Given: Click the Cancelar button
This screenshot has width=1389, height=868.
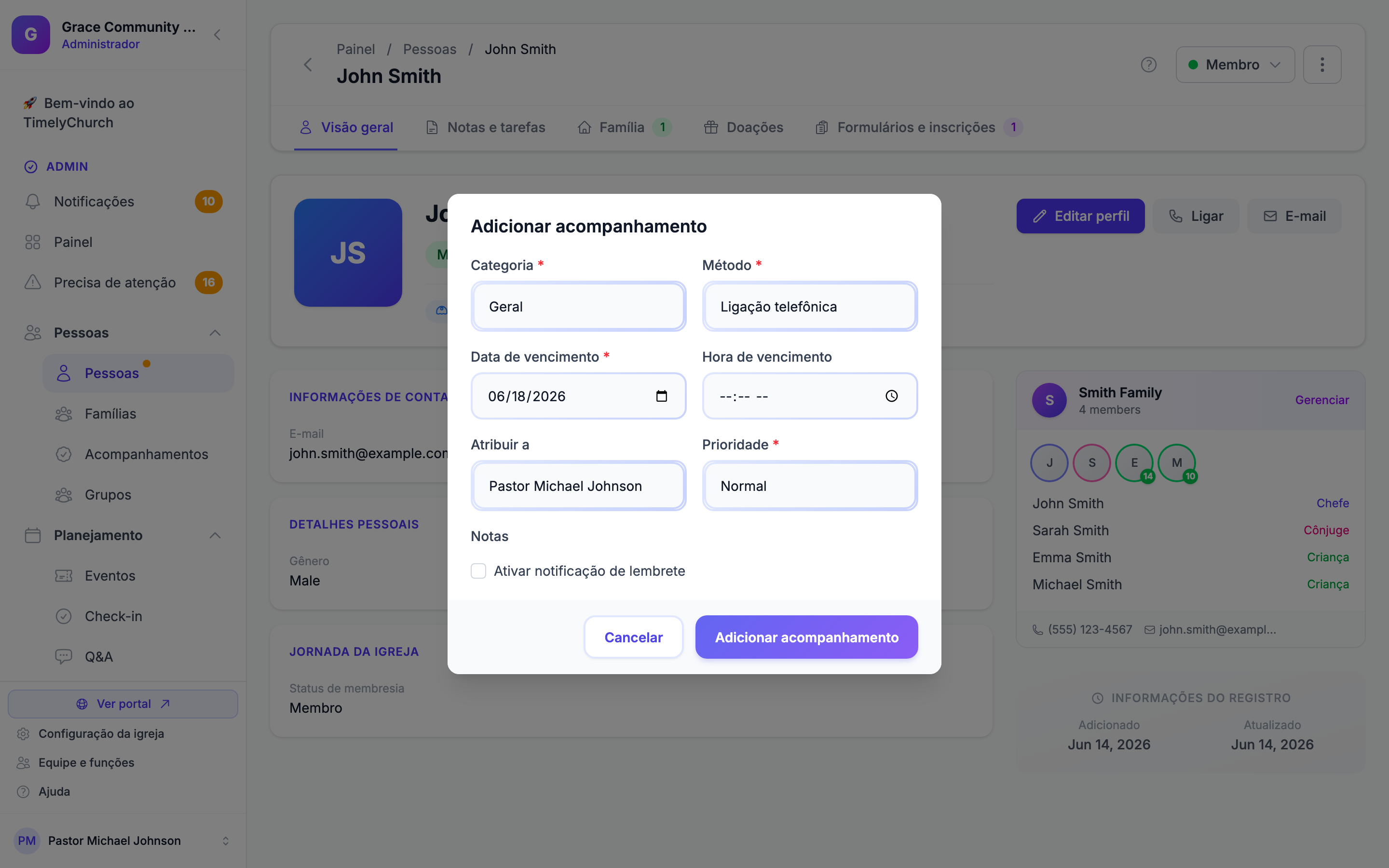Looking at the screenshot, I should (x=633, y=637).
